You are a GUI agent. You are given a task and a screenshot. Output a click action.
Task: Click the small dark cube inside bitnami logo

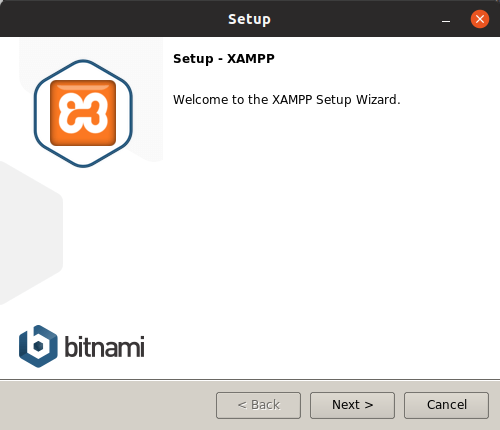pyautogui.click(x=38, y=346)
